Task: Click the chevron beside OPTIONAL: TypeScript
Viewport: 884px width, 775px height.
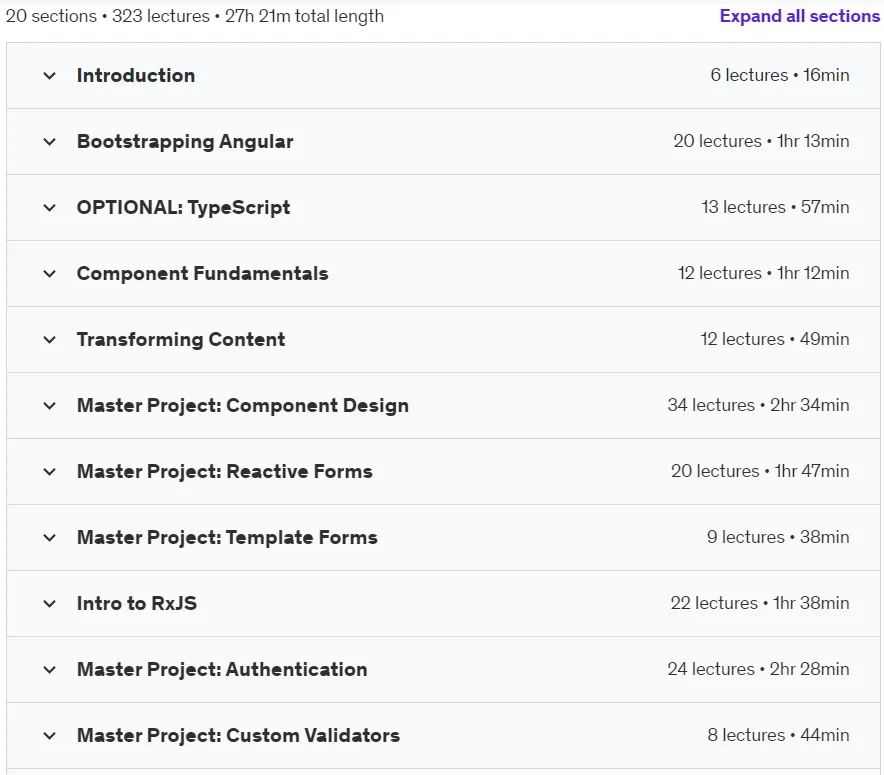Action: (x=50, y=207)
